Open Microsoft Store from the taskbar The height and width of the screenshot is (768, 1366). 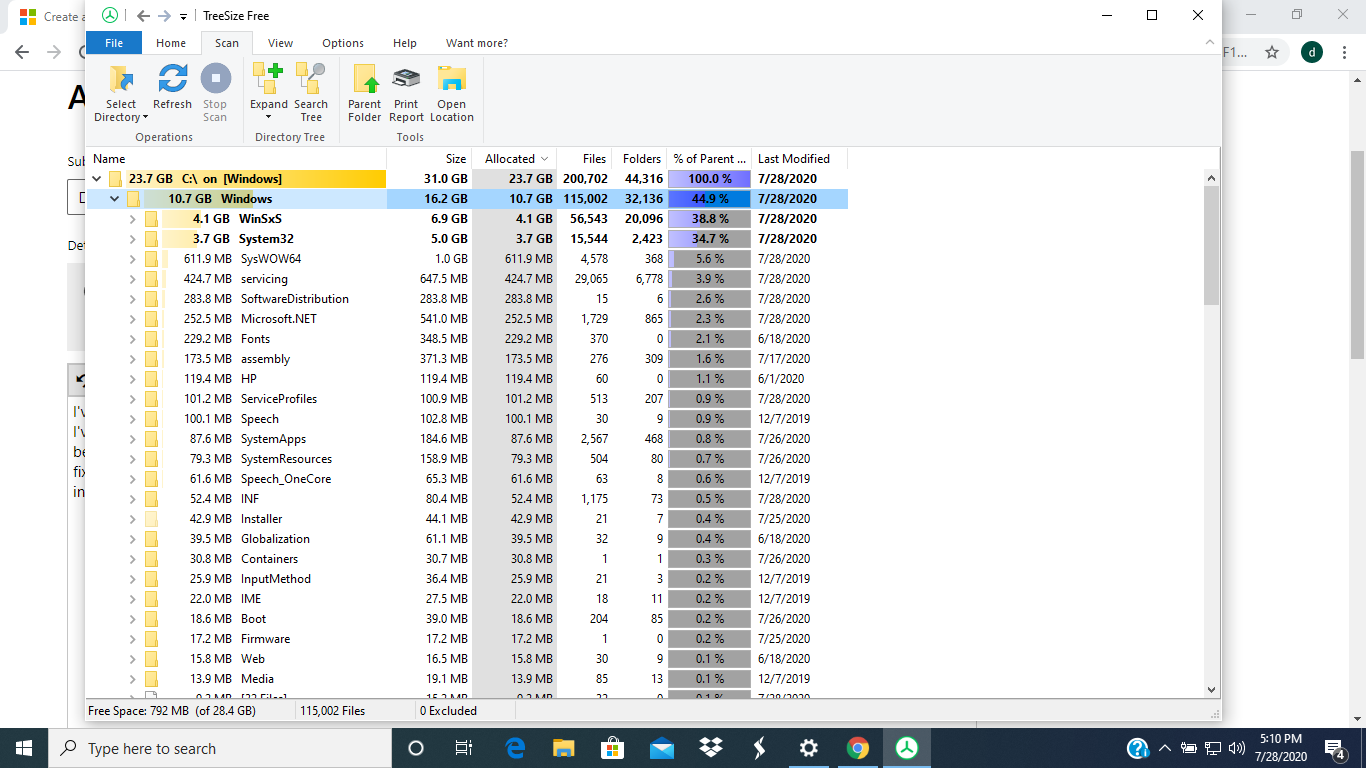pos(612,748)
